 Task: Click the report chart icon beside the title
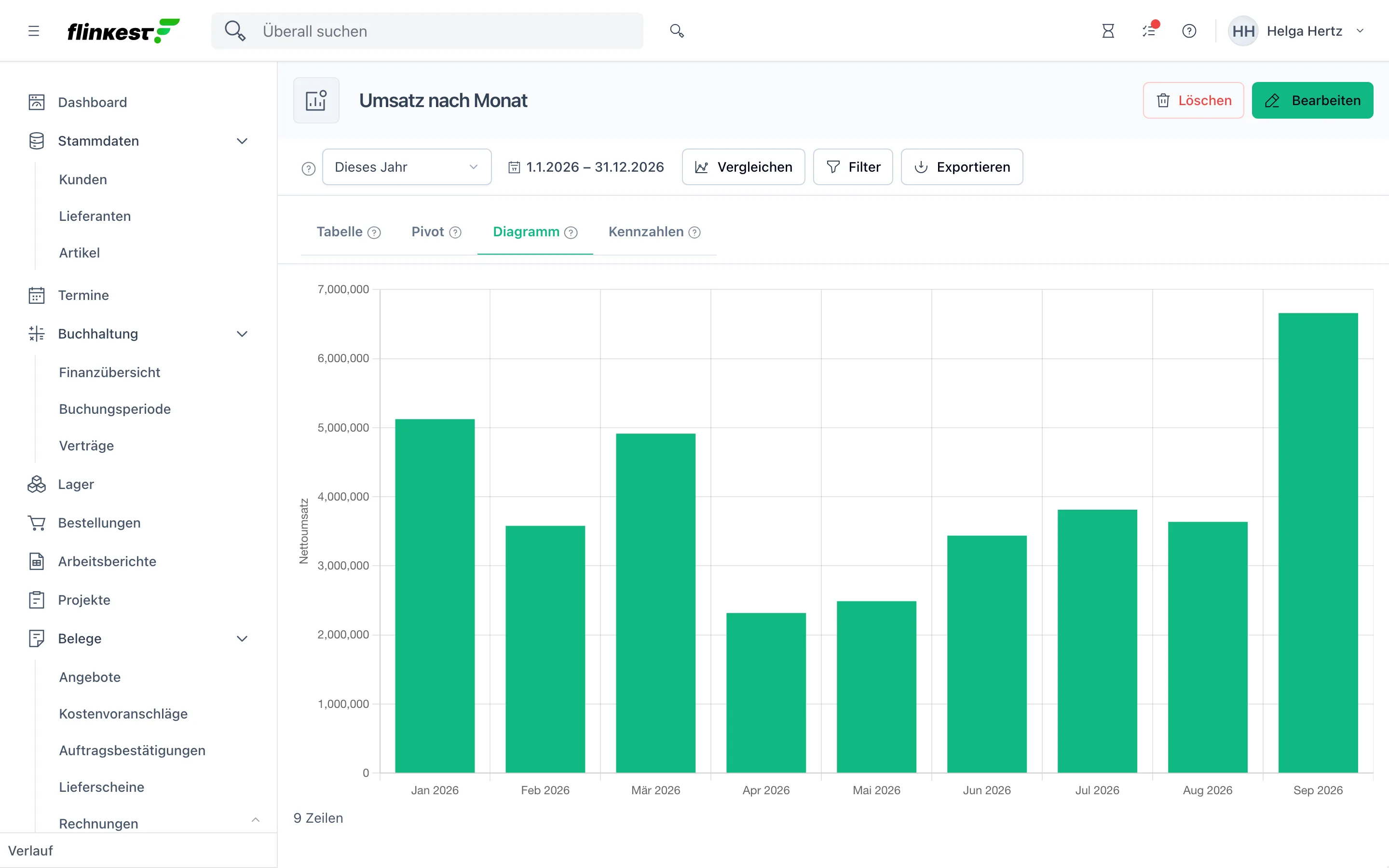(x=316, y=100)
